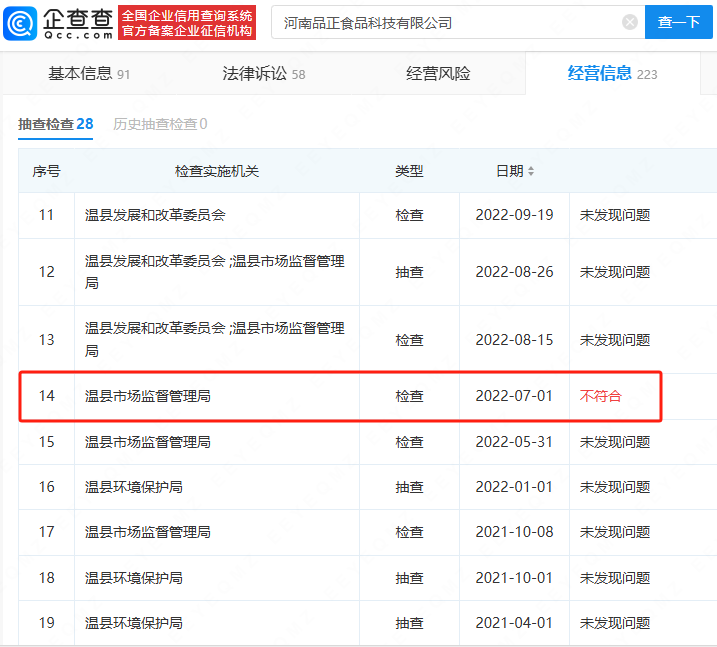This screenshot has width=717, height=647.
Task: Sort the table by the 日期 sort arrows
Action: pyautogui.click(x=531, y=172)
